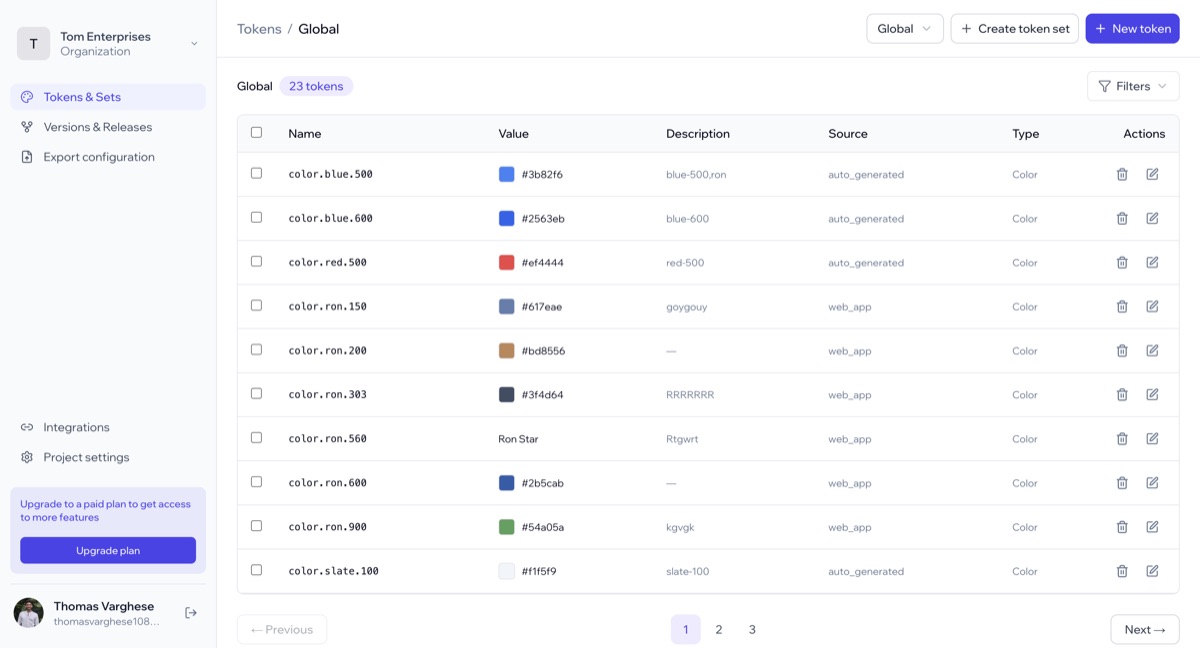Click the goygouy description cell
Viewport: 1200px width, 648px height.
(687, 307)
